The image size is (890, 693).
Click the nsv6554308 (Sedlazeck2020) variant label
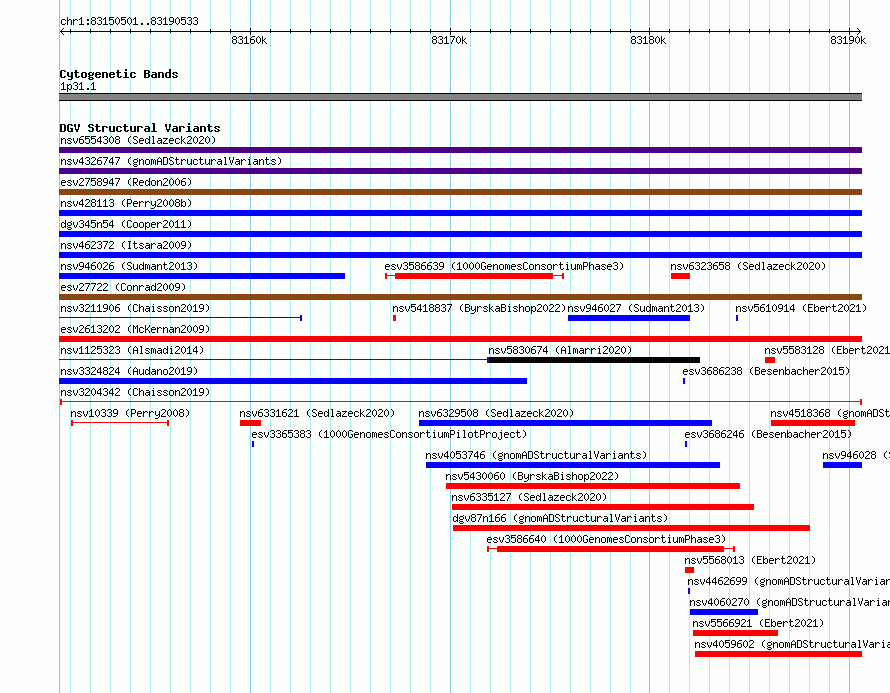click(x=138, y=140)
